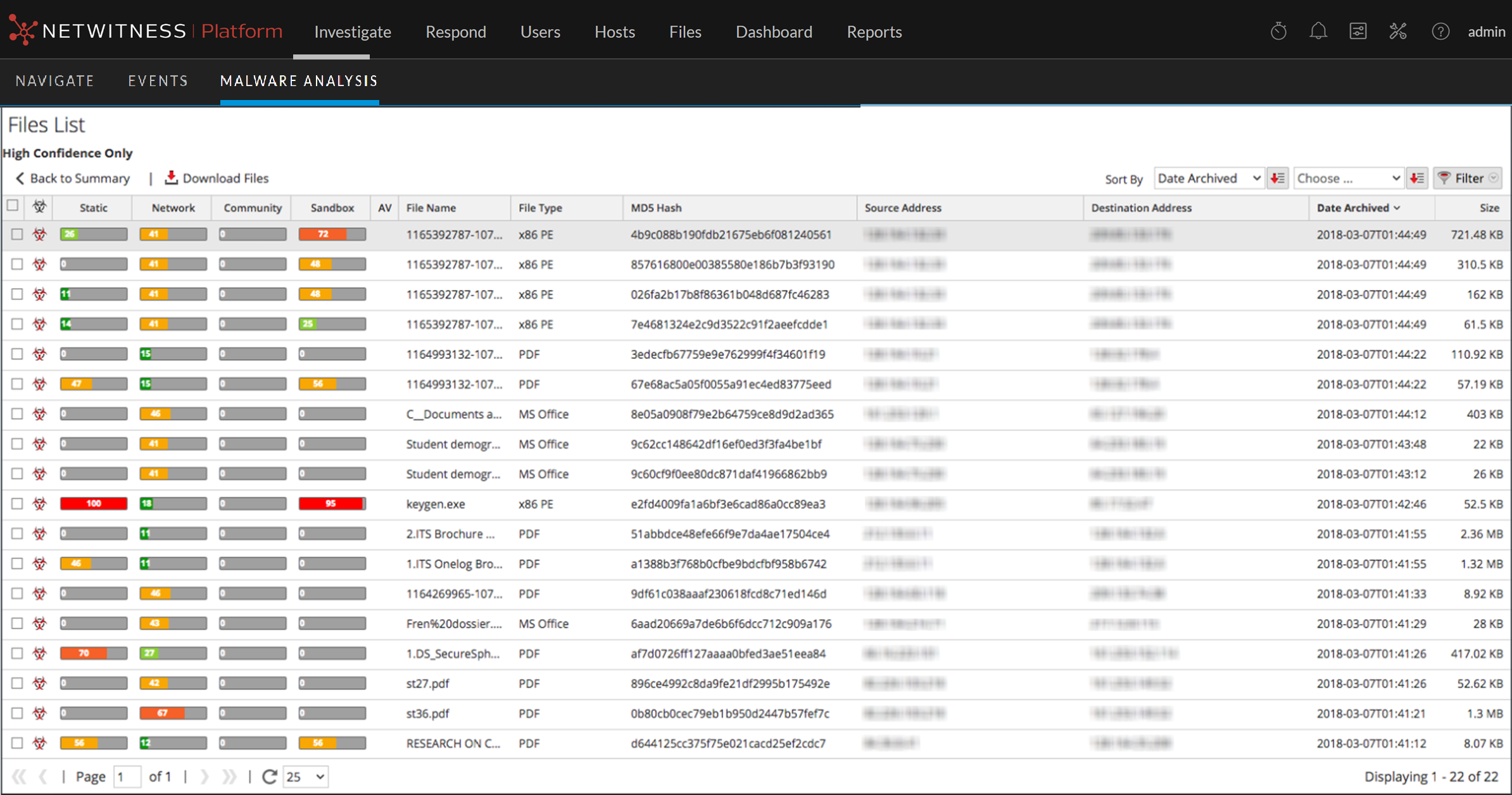Click the red 100 static score bar for keygen.exe
1512x795 pixels.
click(x=93, y=503)
